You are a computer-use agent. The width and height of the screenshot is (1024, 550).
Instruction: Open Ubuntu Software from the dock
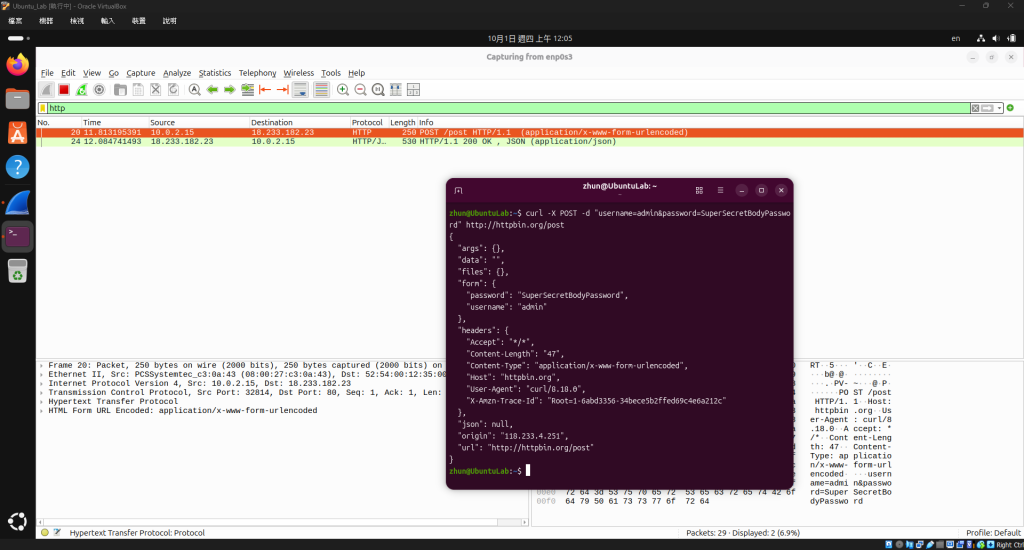click(x=18, y=133)
